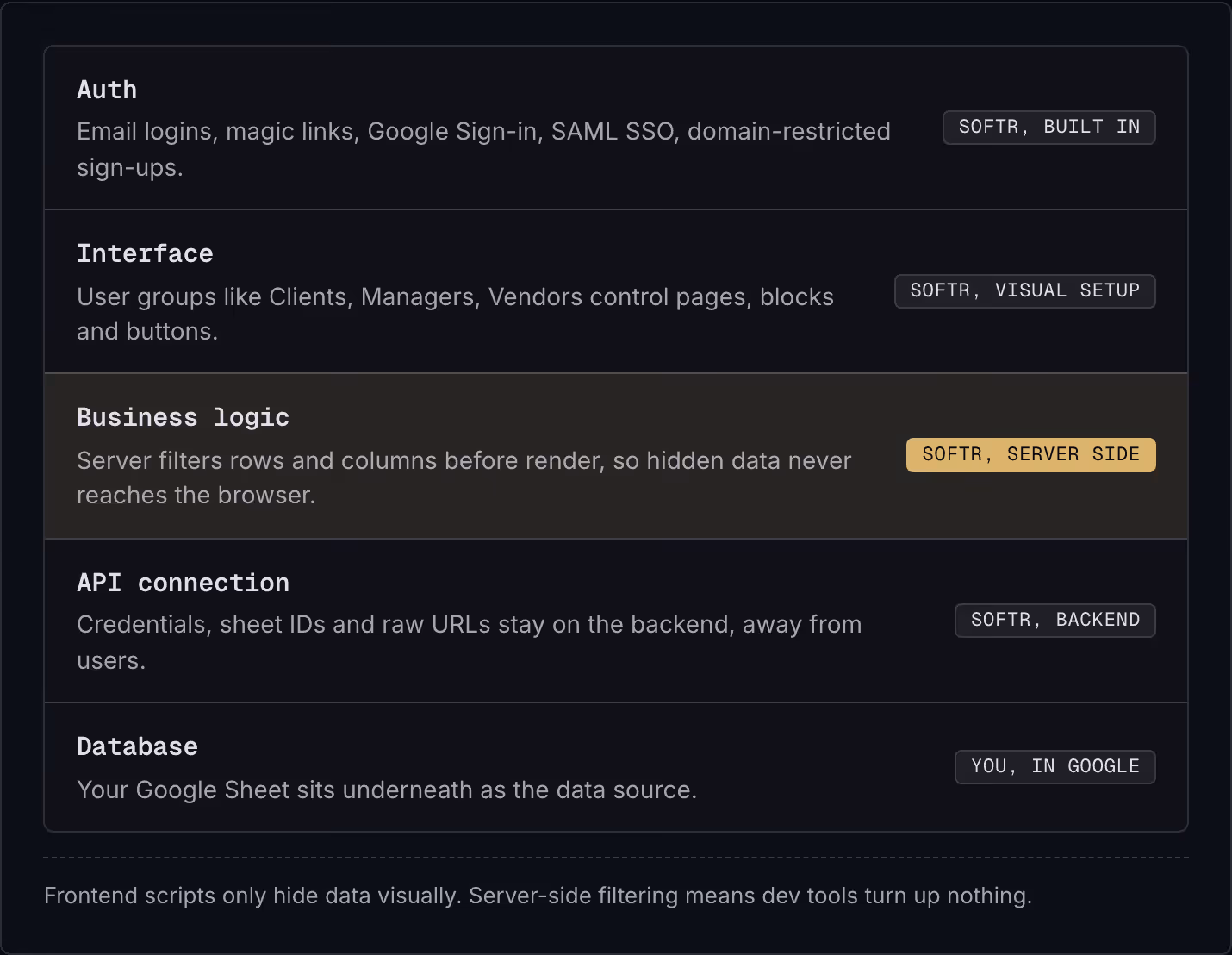Screen dimensions: 1232x955
Task: Click the Interface heading
Action: pyautogui.click(x=145, y=253)
